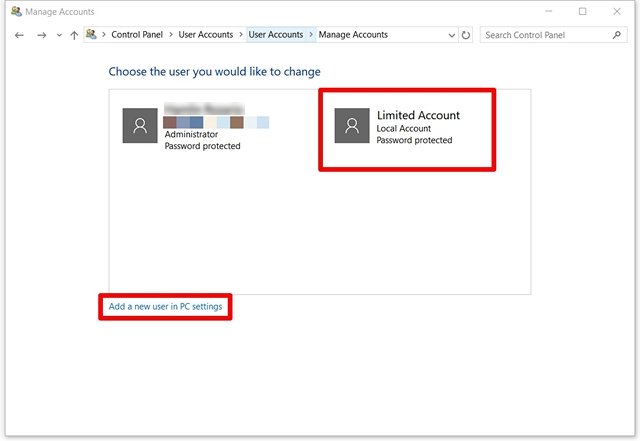Open the Administrator account avatar
640x441 pixels.
click(139, 126)
